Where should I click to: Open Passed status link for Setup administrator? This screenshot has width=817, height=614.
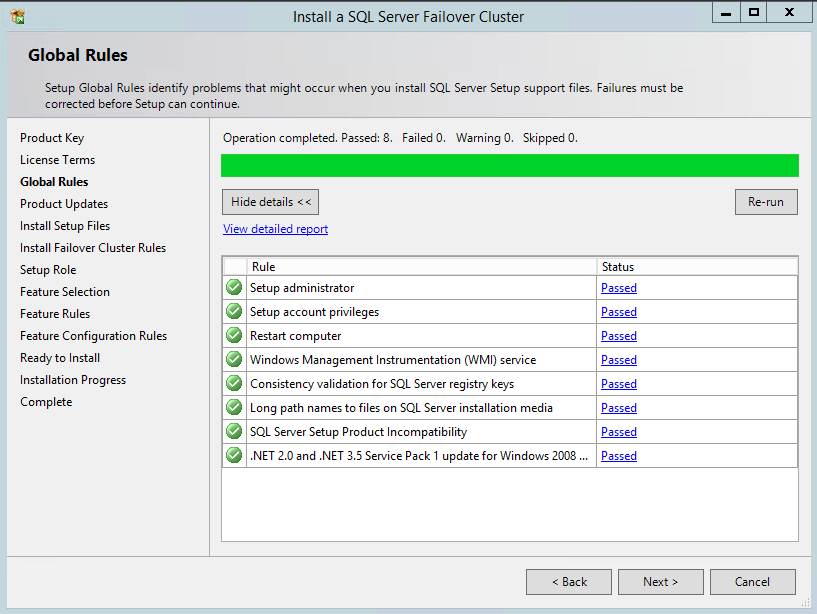[619, 288]
